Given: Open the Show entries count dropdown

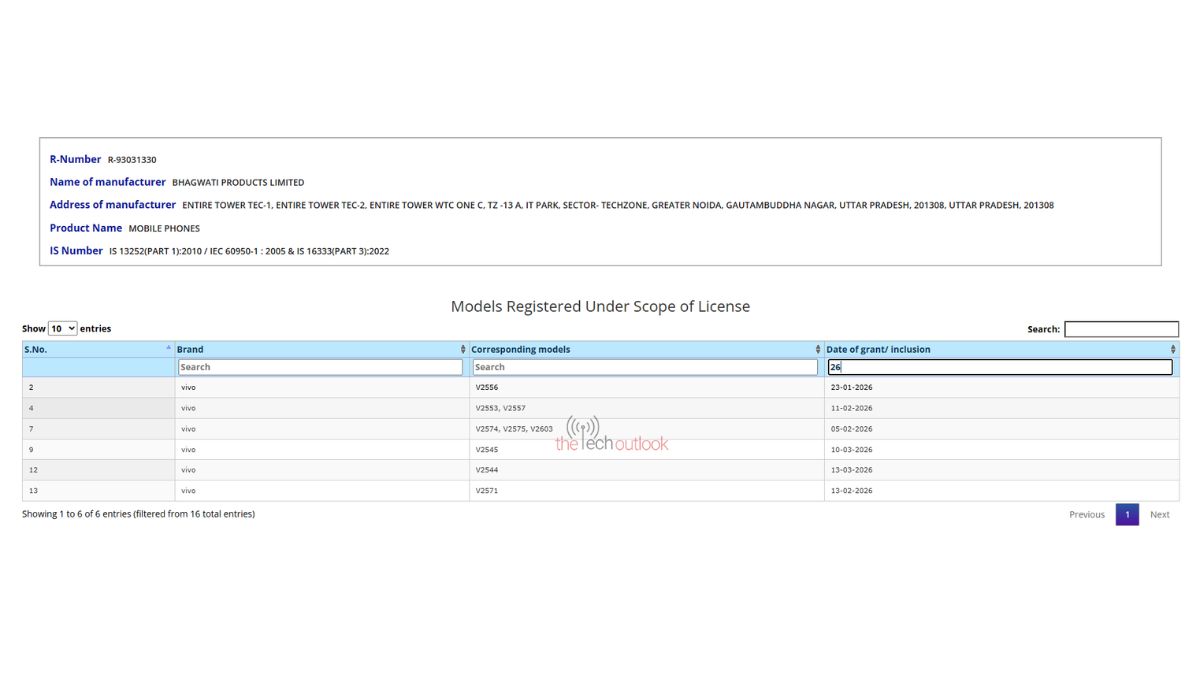Looking at the screenshot, I should [62, 328].
